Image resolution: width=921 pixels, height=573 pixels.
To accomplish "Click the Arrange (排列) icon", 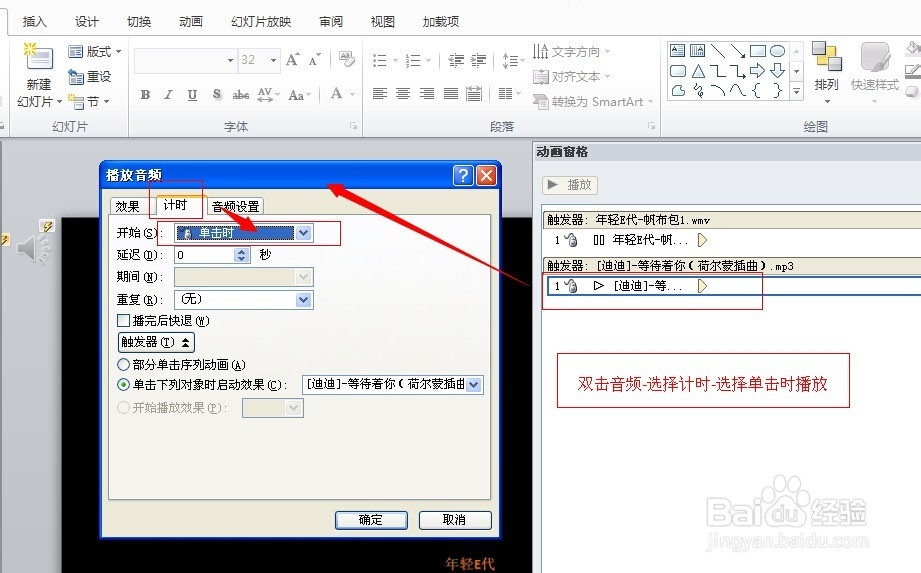I will (826, 56).
